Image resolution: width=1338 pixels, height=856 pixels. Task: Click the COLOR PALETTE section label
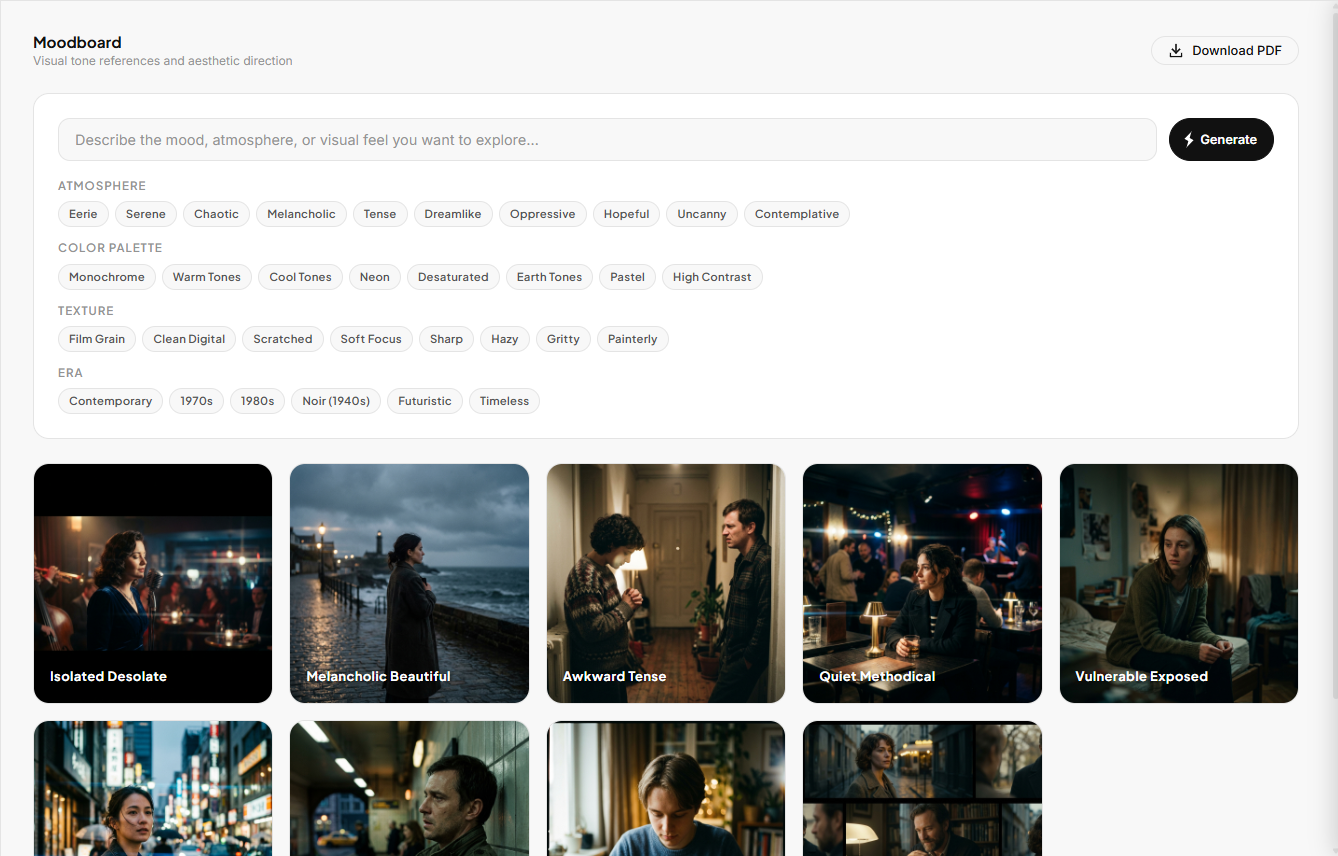[x=110, y=248]
